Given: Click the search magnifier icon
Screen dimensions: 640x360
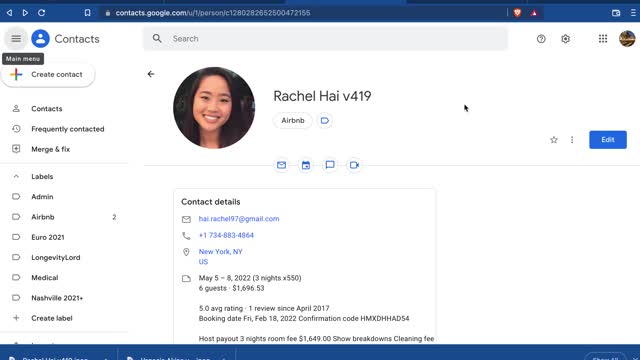Looking at the screenshot, I should 157,39.
